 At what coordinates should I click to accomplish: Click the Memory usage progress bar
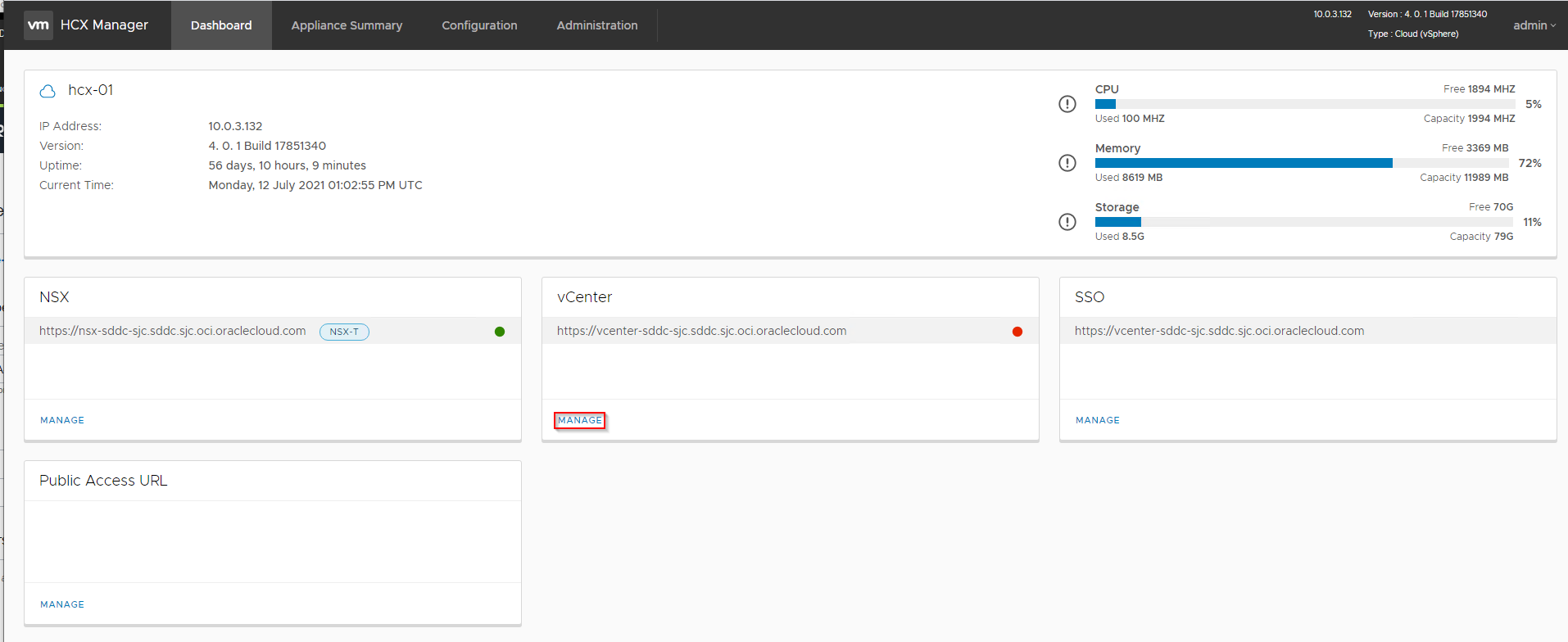click(1302, 163)
